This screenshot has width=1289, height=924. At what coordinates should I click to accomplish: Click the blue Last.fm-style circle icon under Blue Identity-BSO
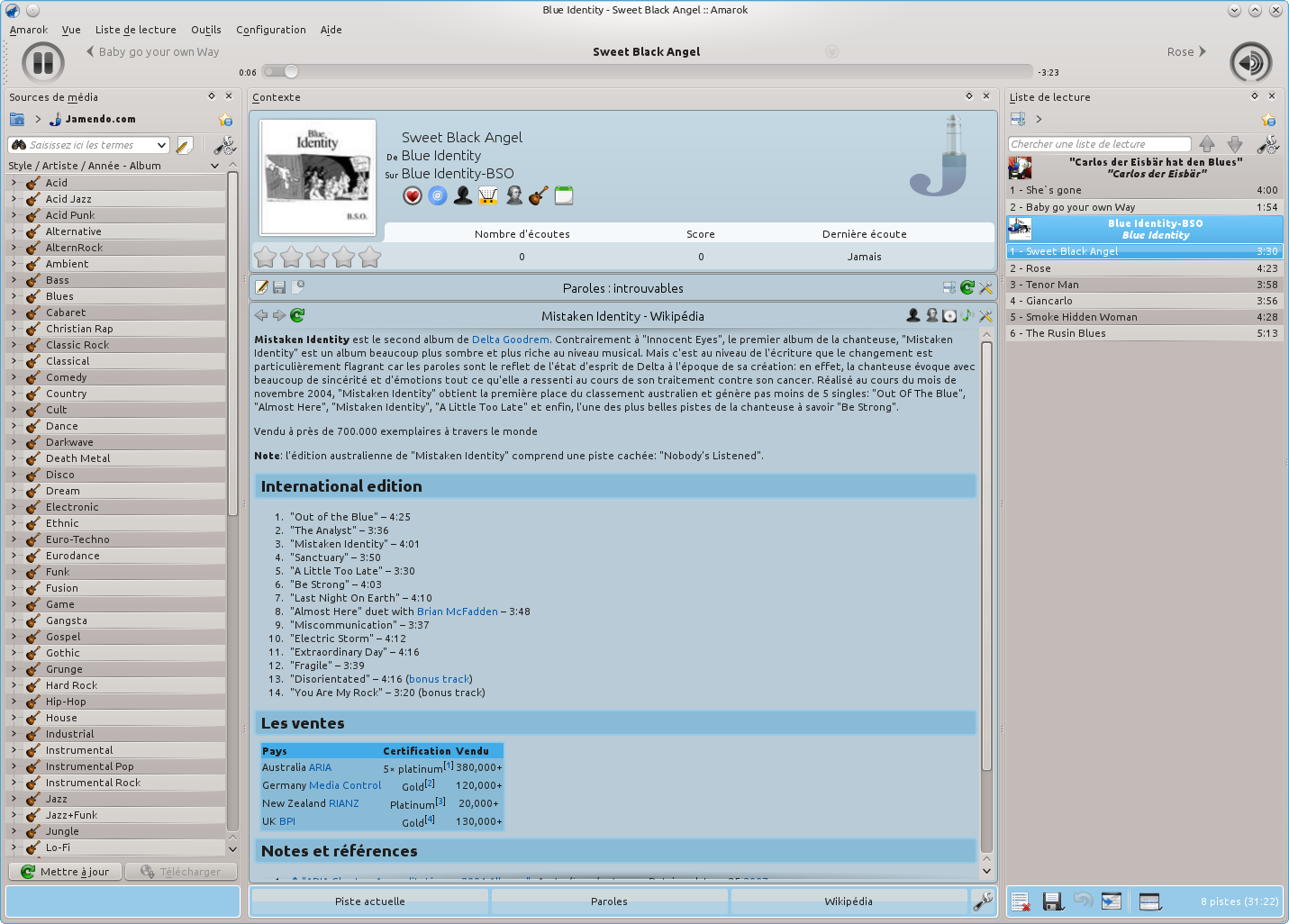point(438,195)
